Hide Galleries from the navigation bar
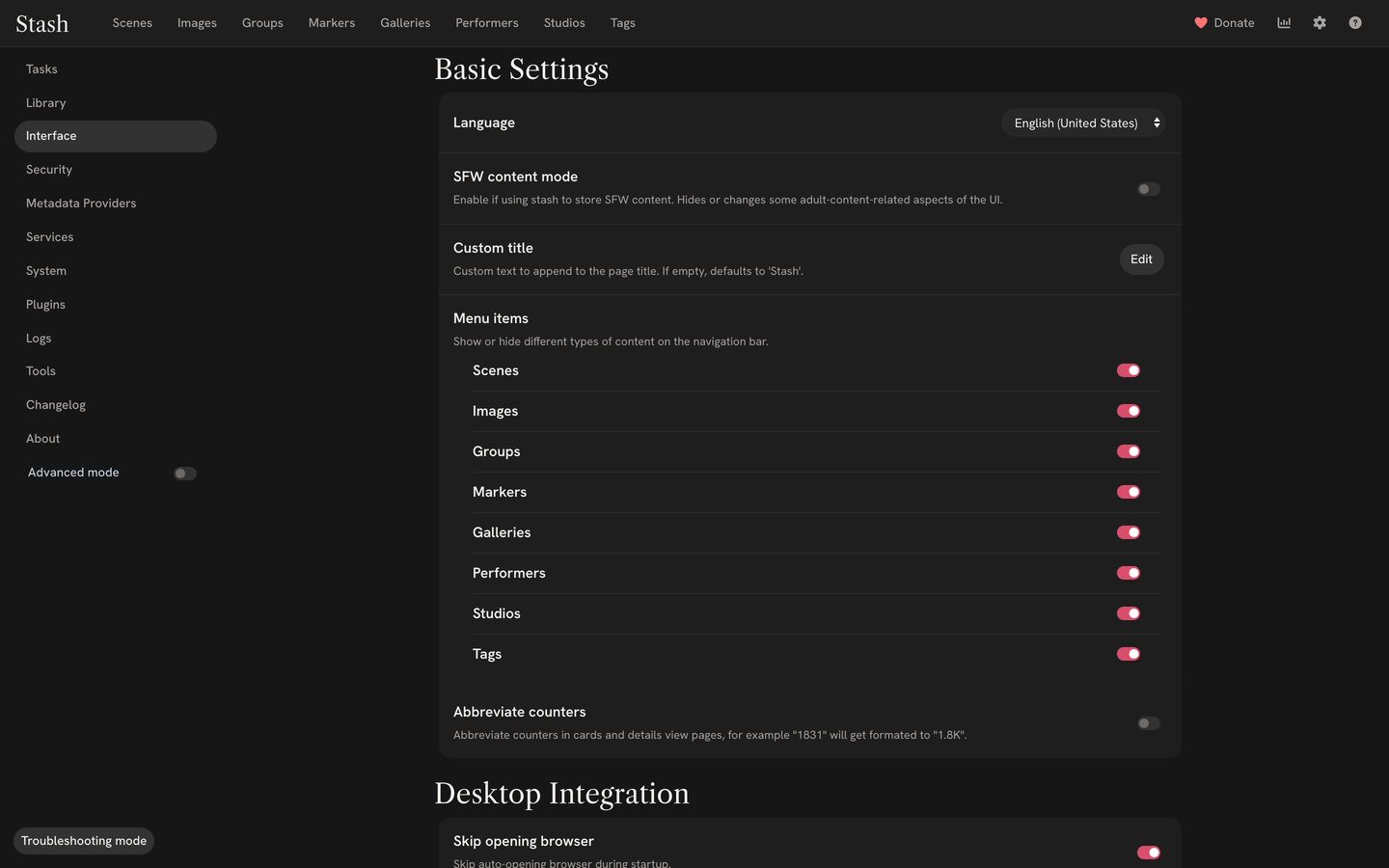Viewport: 1389px width, 868px height. [x=1129, y=532]
